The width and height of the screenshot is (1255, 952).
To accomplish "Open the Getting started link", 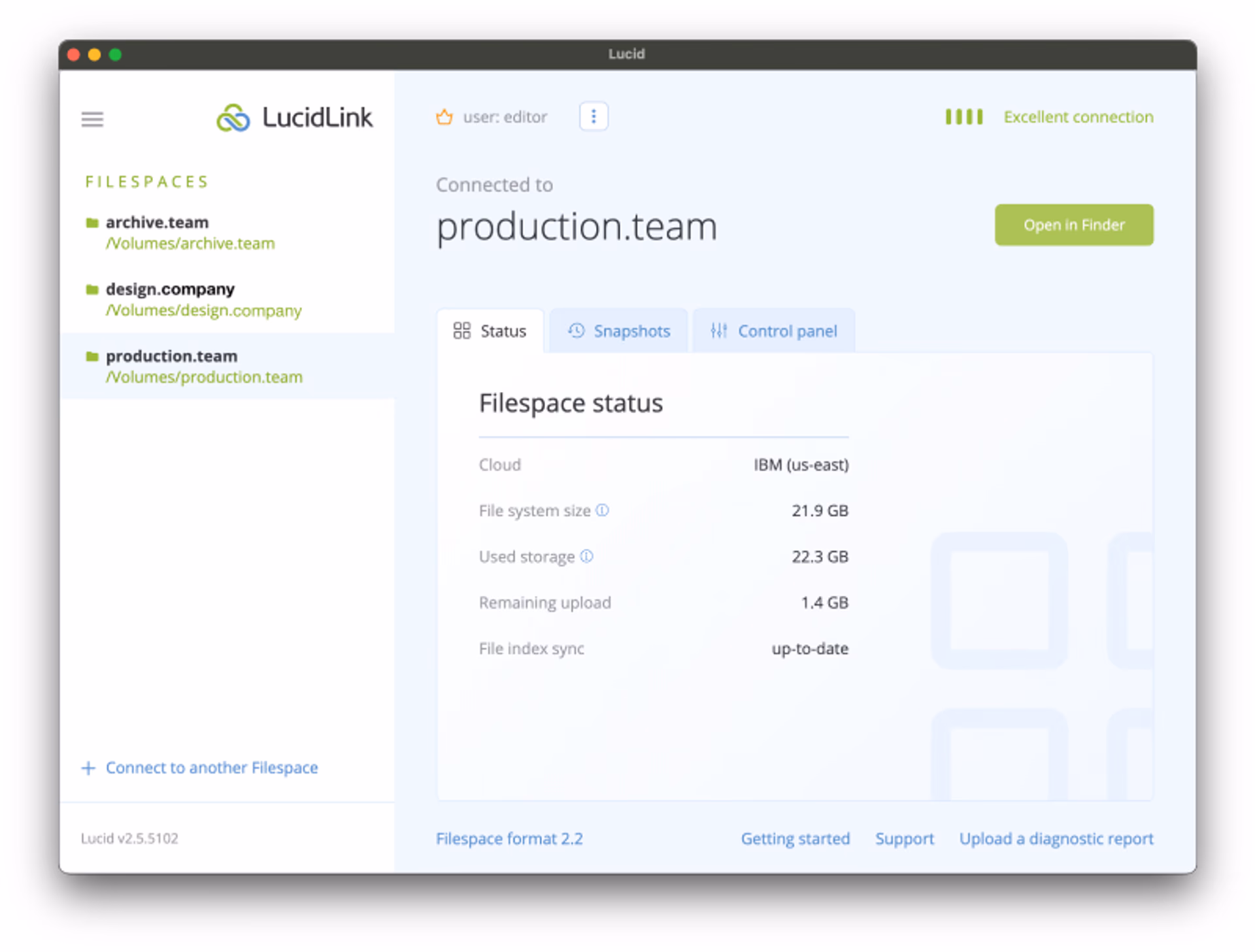I will coord(795,838).
